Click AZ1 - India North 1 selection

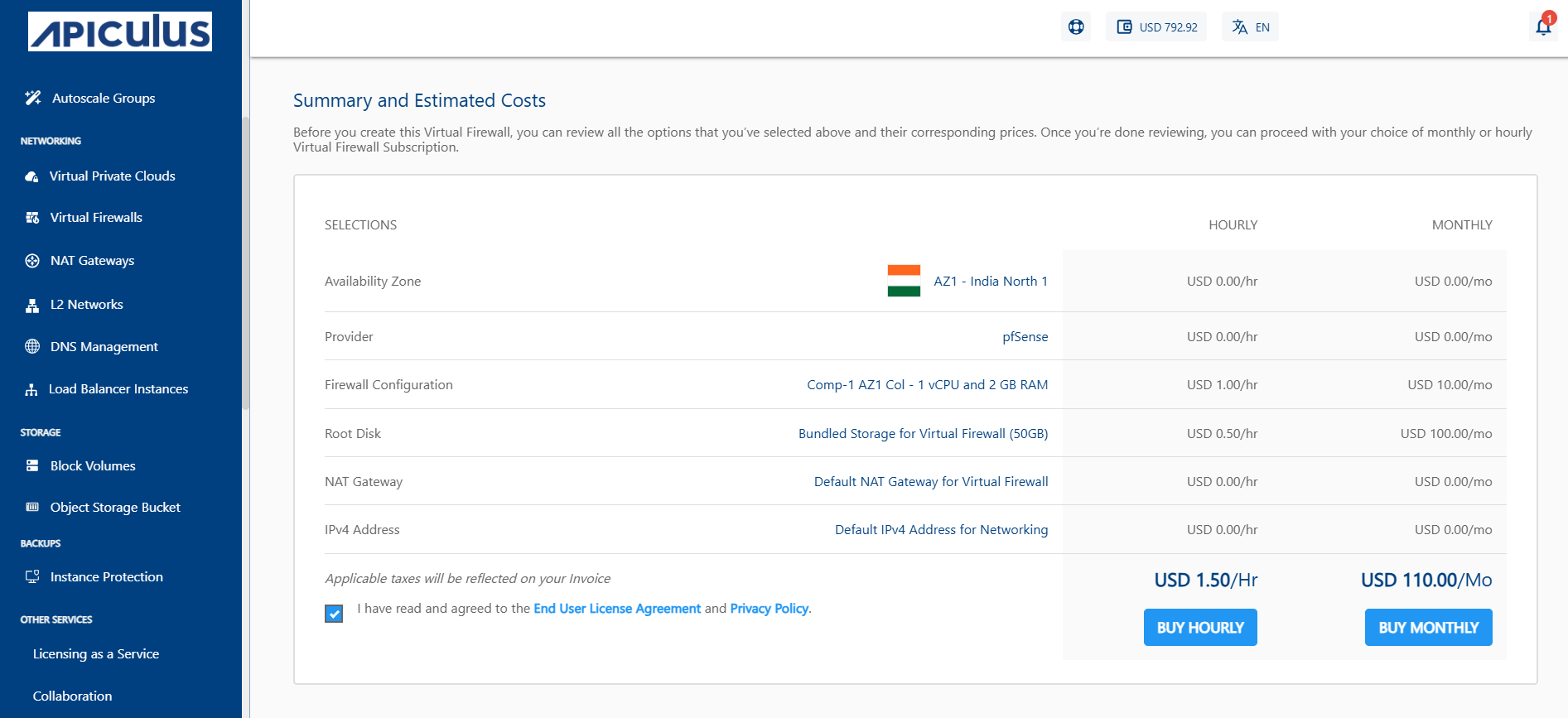(991, 282)
